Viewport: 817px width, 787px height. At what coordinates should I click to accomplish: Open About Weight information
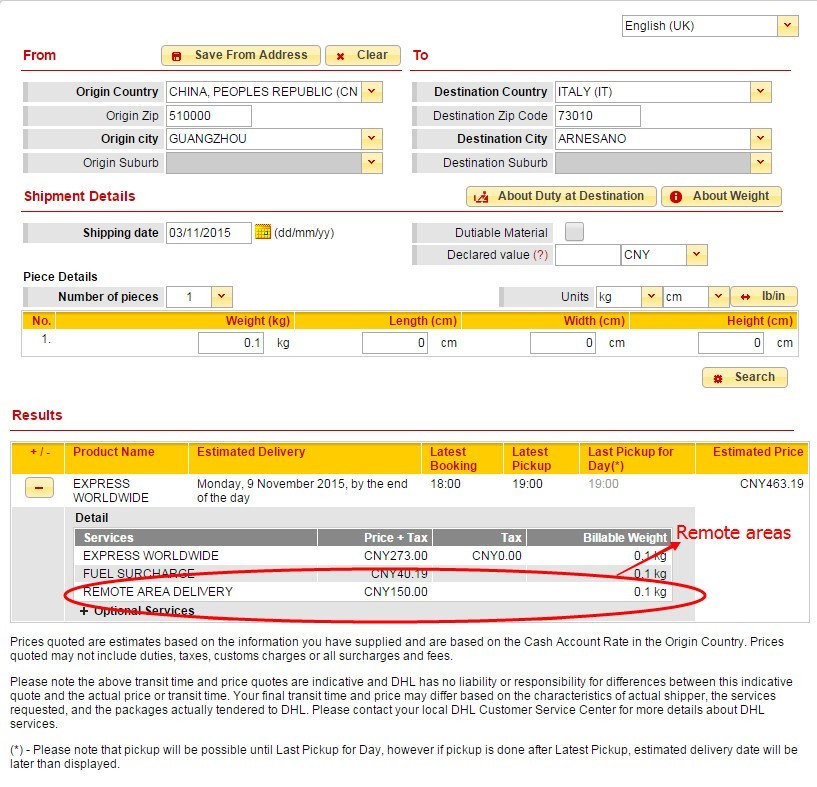721,196
